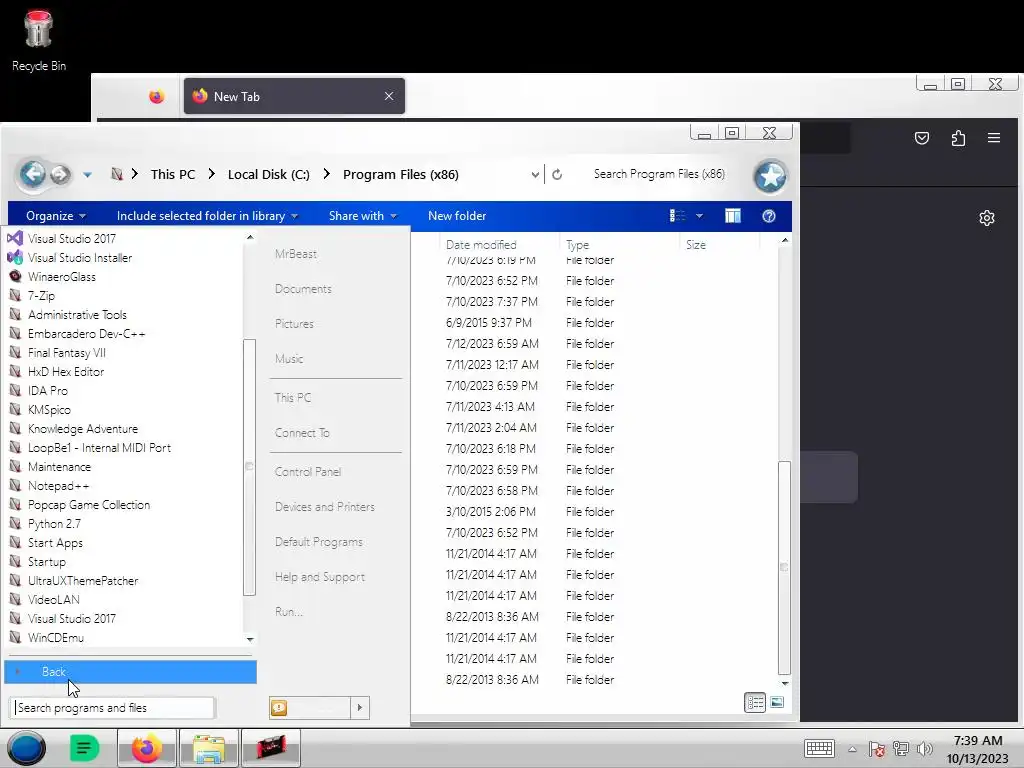The height and width of the screenshot is (768, 1024).
Task: Open UltraUXThemePatcher folder
Action: [x=83, y=581]
